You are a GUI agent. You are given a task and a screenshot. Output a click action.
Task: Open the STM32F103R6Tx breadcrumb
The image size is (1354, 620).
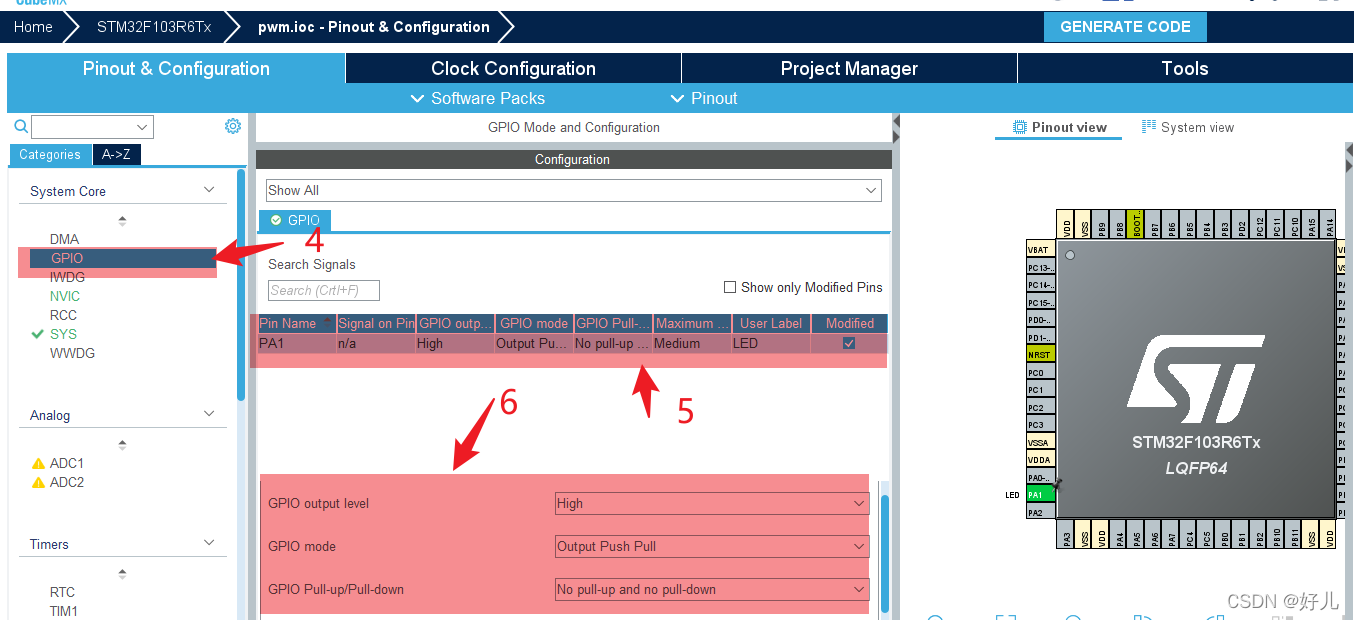pyautogui.click(x=154, y=27)
